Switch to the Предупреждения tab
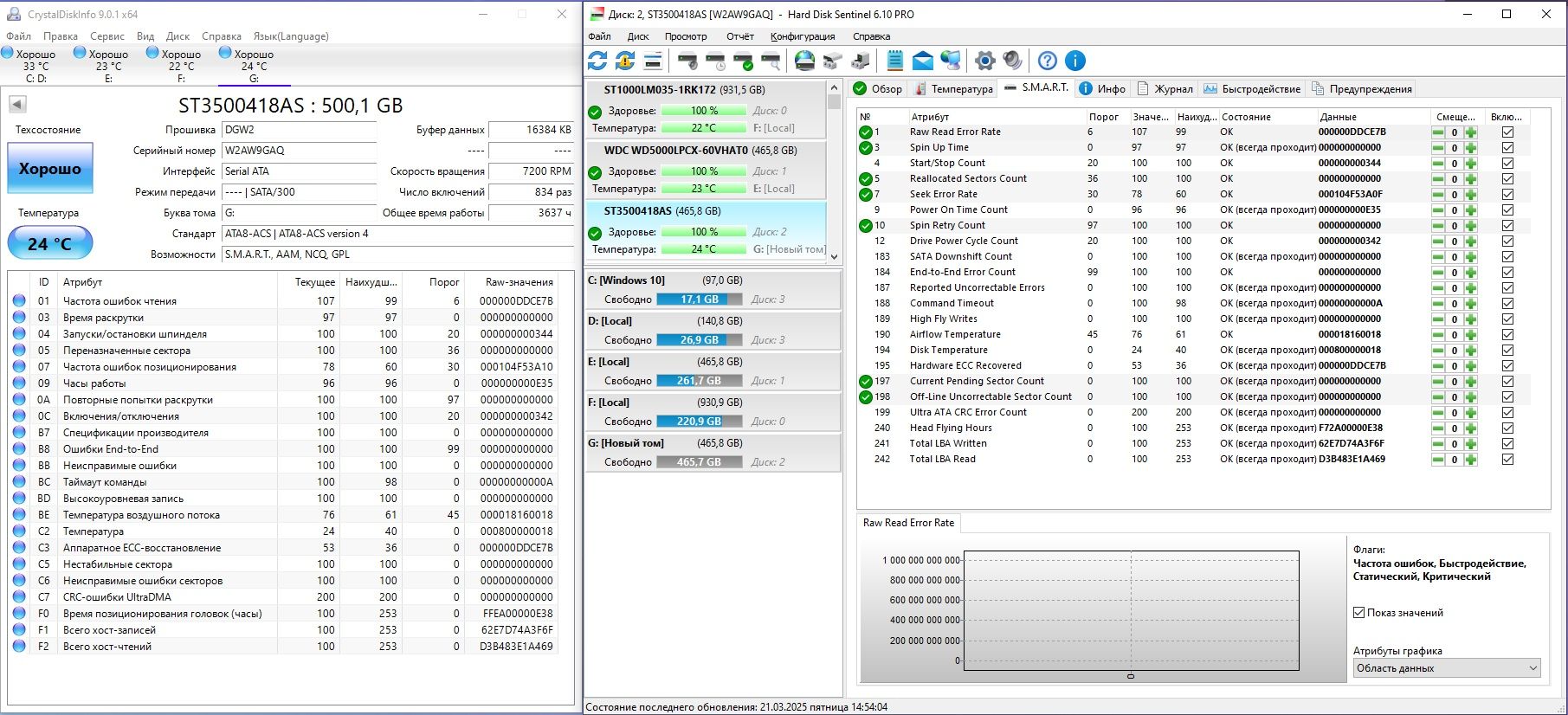 [x=1362, y=89]
